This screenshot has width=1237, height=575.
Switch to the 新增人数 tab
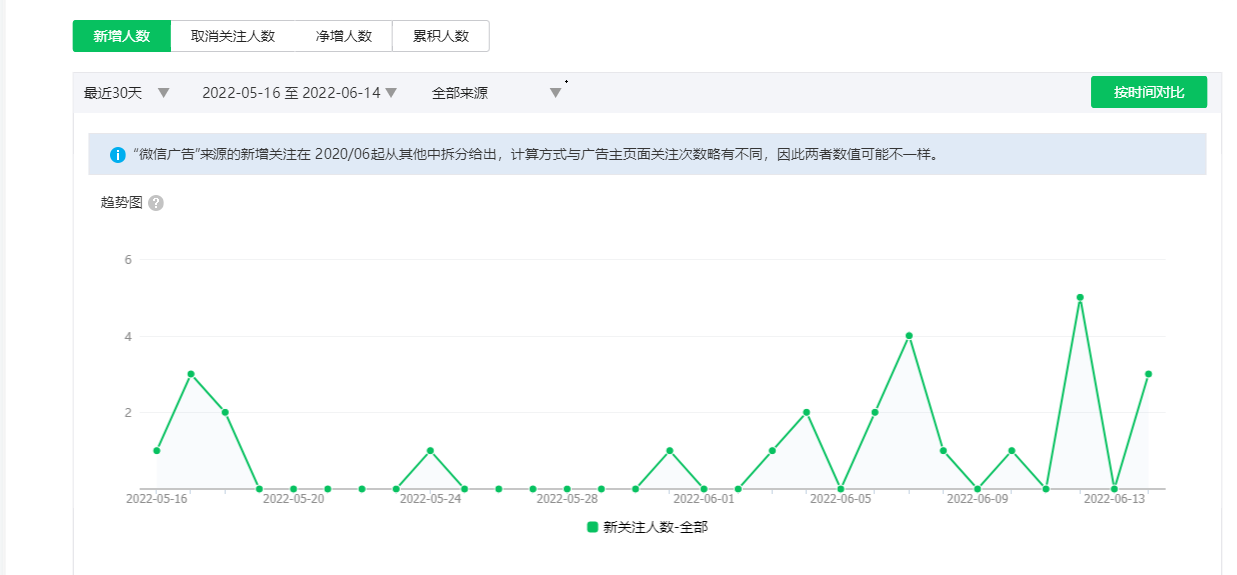pyautogui.click(x=121, y=36)
